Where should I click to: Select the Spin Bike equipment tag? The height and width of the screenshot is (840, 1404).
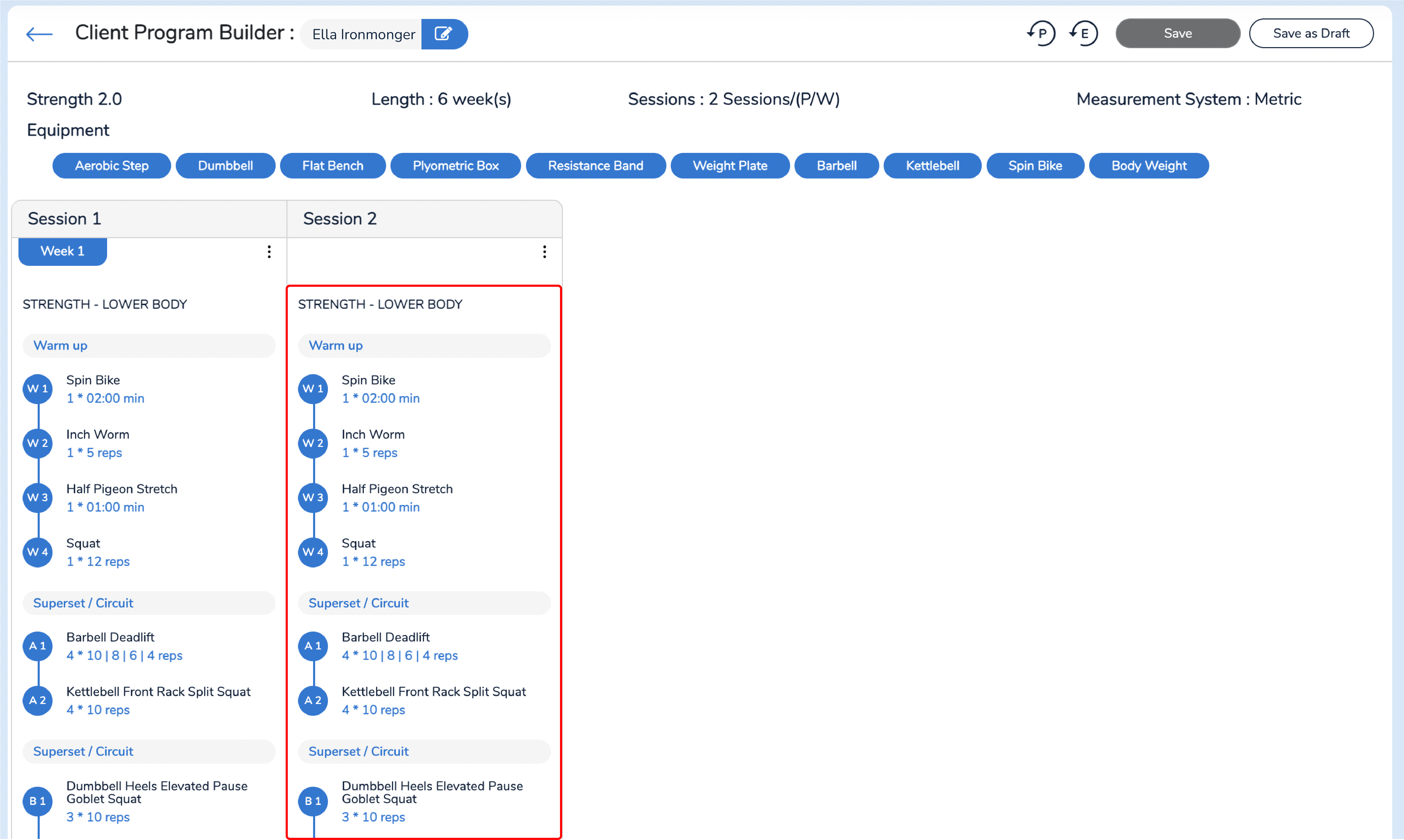pos(1036,166)
